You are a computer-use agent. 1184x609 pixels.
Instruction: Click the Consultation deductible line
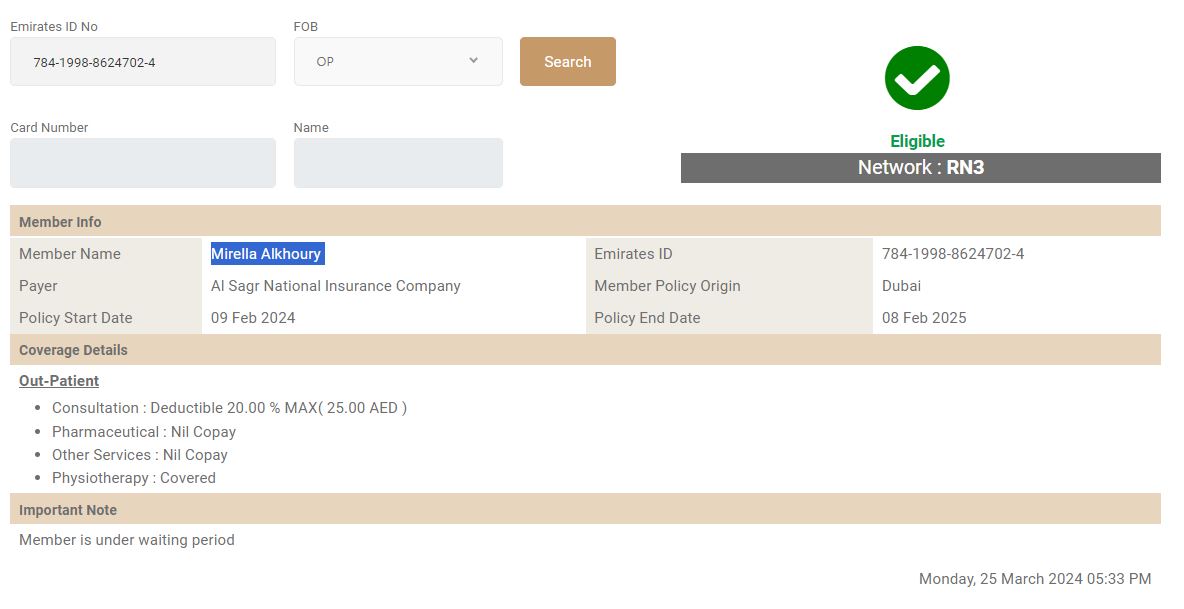tap(229, 408)
